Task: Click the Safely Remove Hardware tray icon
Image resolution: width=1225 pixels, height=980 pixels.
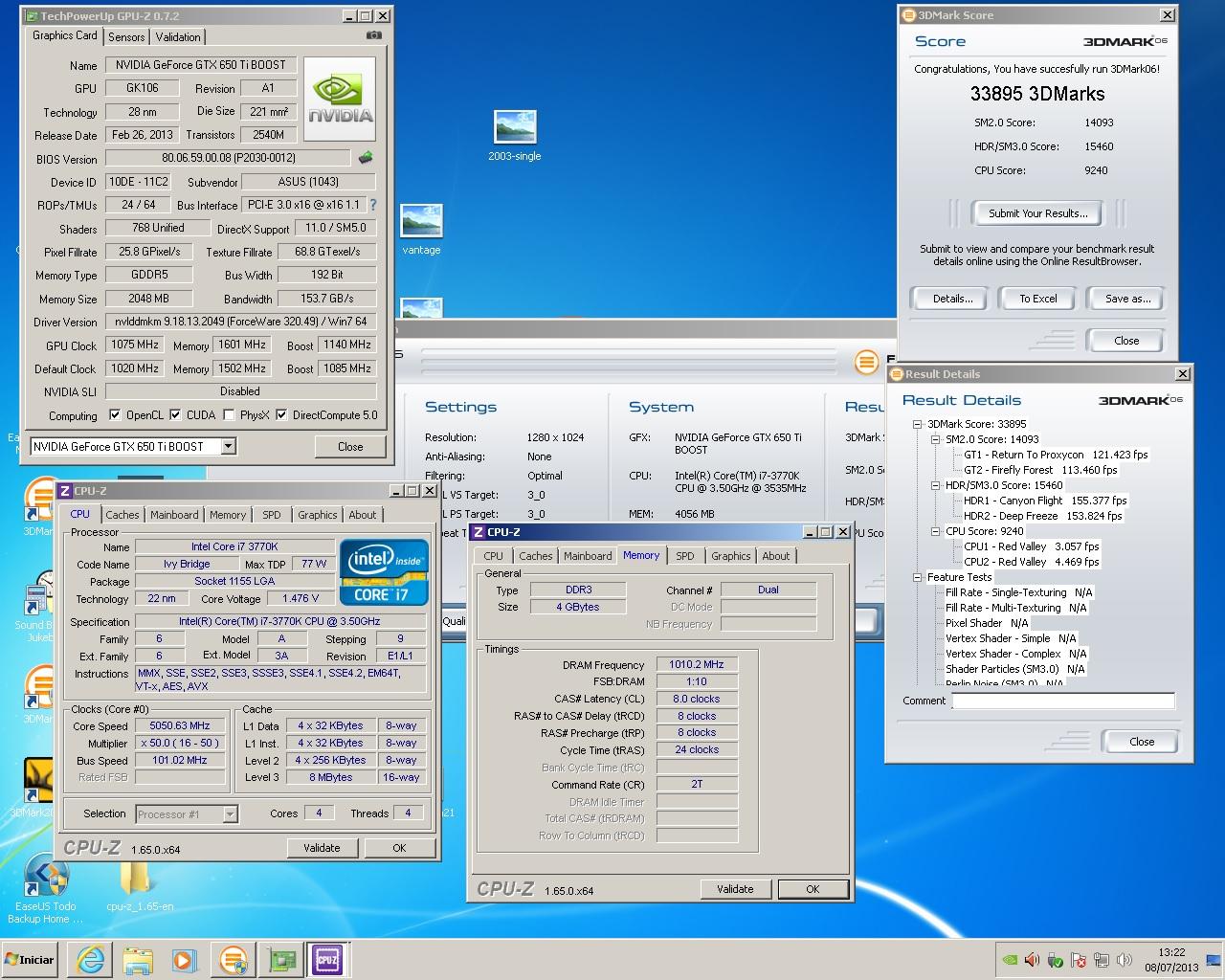Action: pos(1055,960)
